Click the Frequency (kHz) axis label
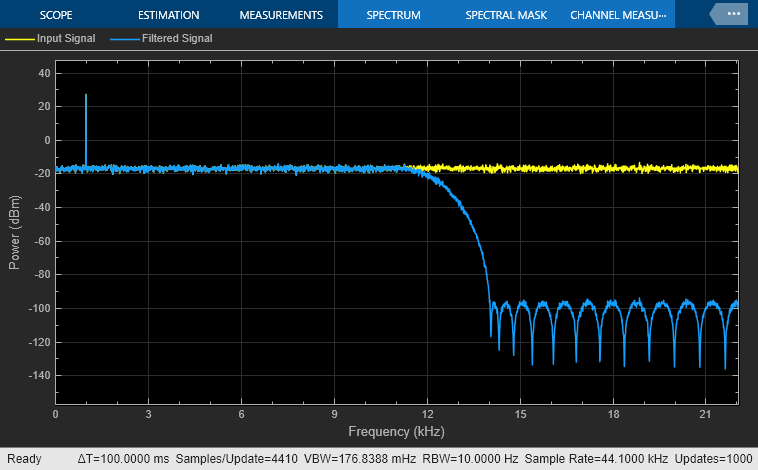 point(396,432)
